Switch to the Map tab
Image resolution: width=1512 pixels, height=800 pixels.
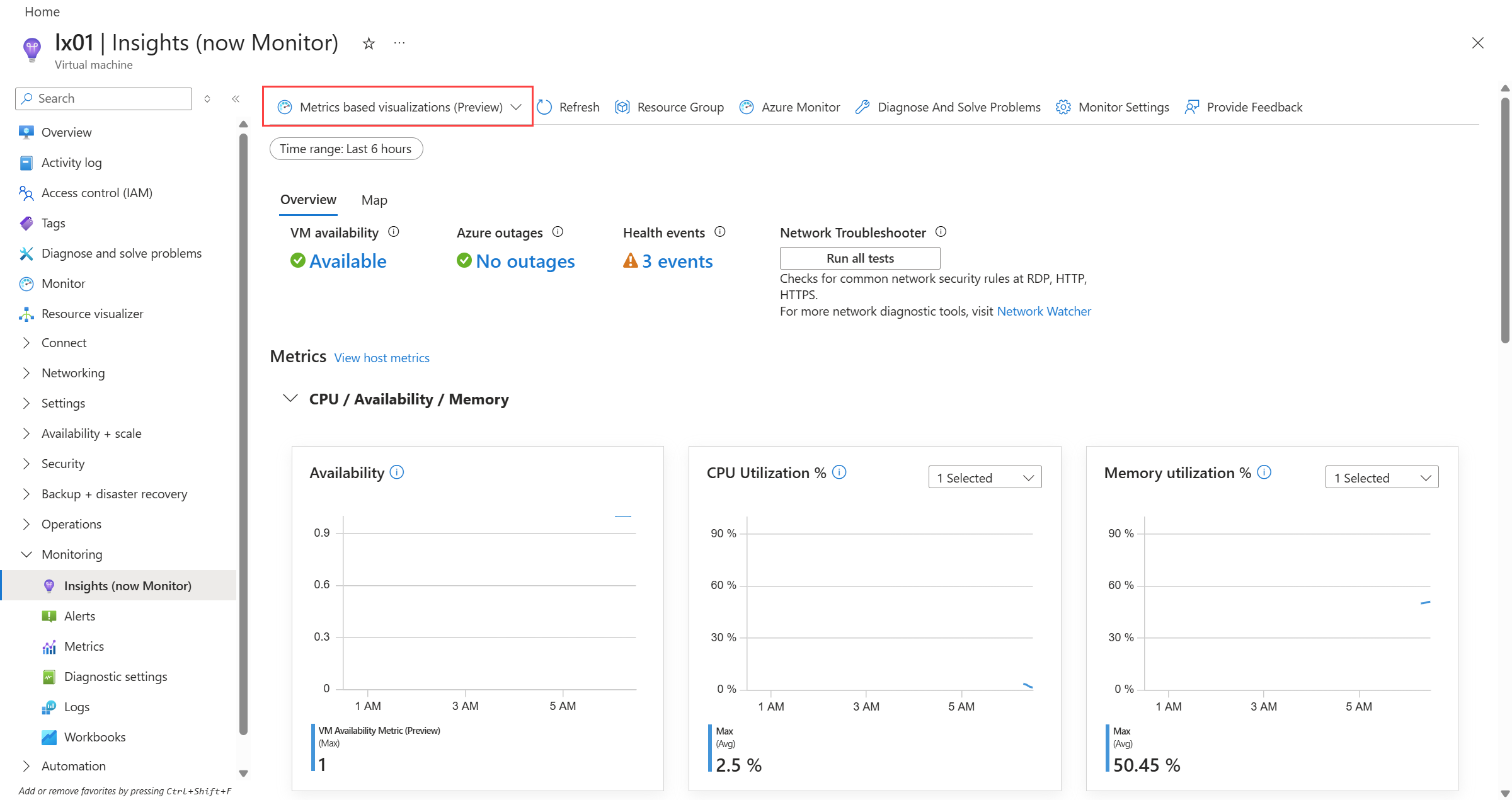pos(374,200)
